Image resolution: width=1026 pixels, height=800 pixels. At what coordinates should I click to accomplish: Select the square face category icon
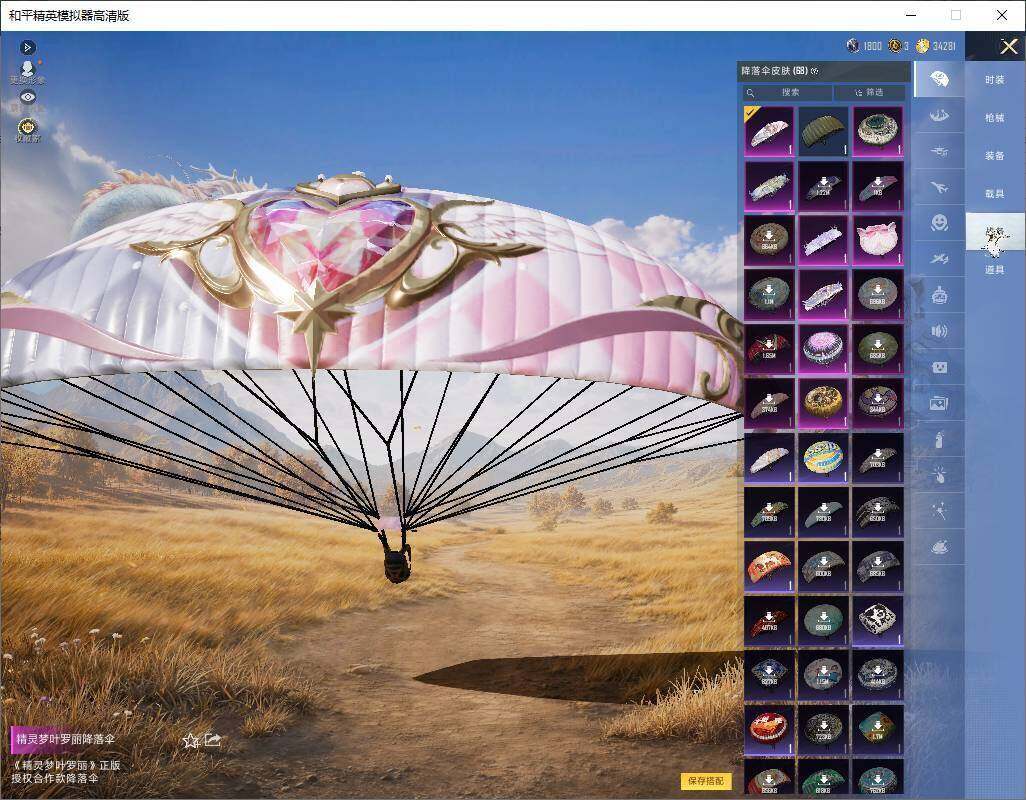(939, 368)
